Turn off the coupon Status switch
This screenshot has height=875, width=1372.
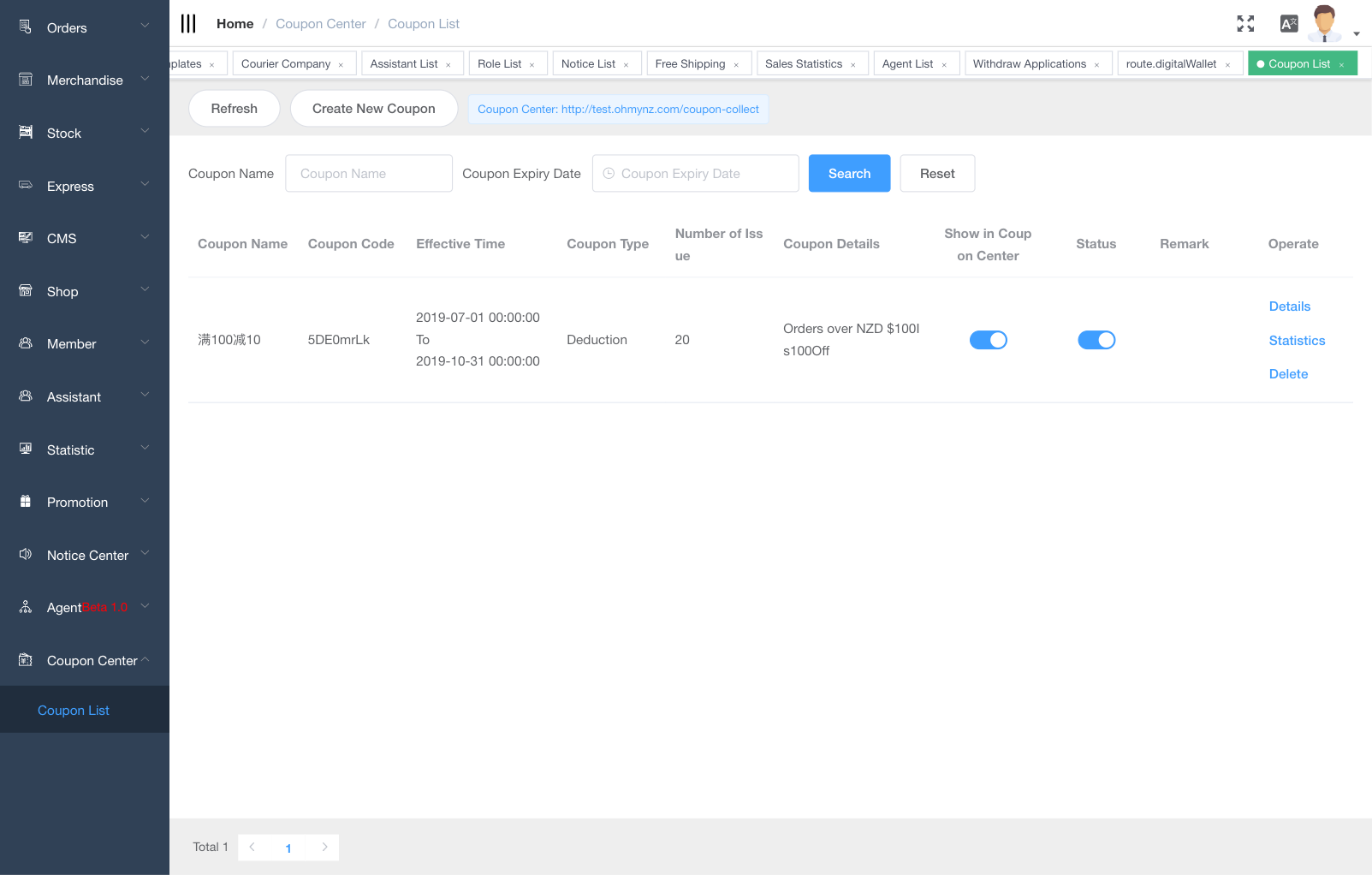pyautogui.click(x=1096, y=340)
